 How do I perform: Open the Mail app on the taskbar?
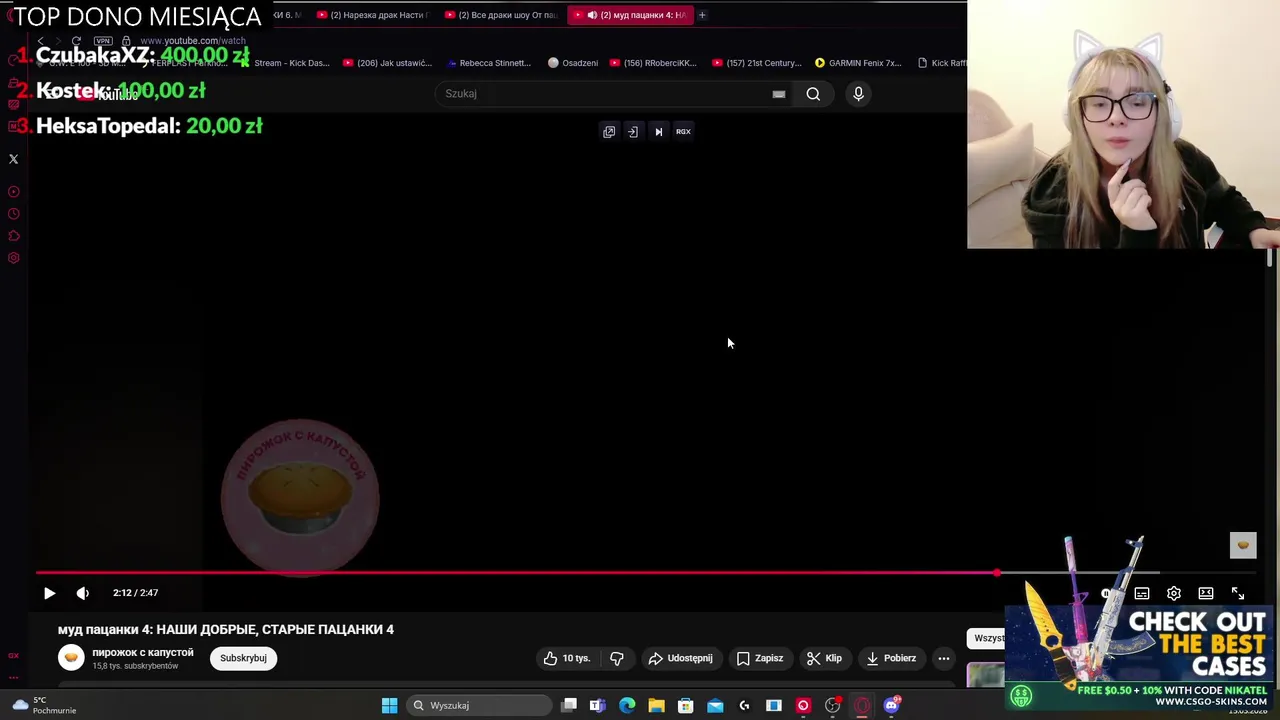(715, 705)
